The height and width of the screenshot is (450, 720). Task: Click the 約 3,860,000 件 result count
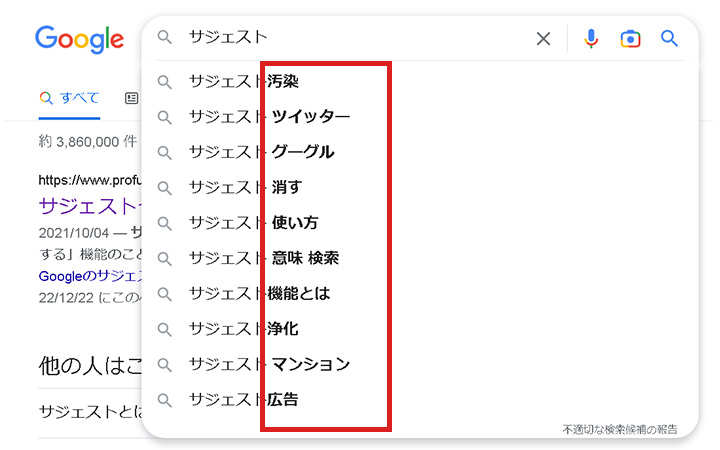click(88, 142)
